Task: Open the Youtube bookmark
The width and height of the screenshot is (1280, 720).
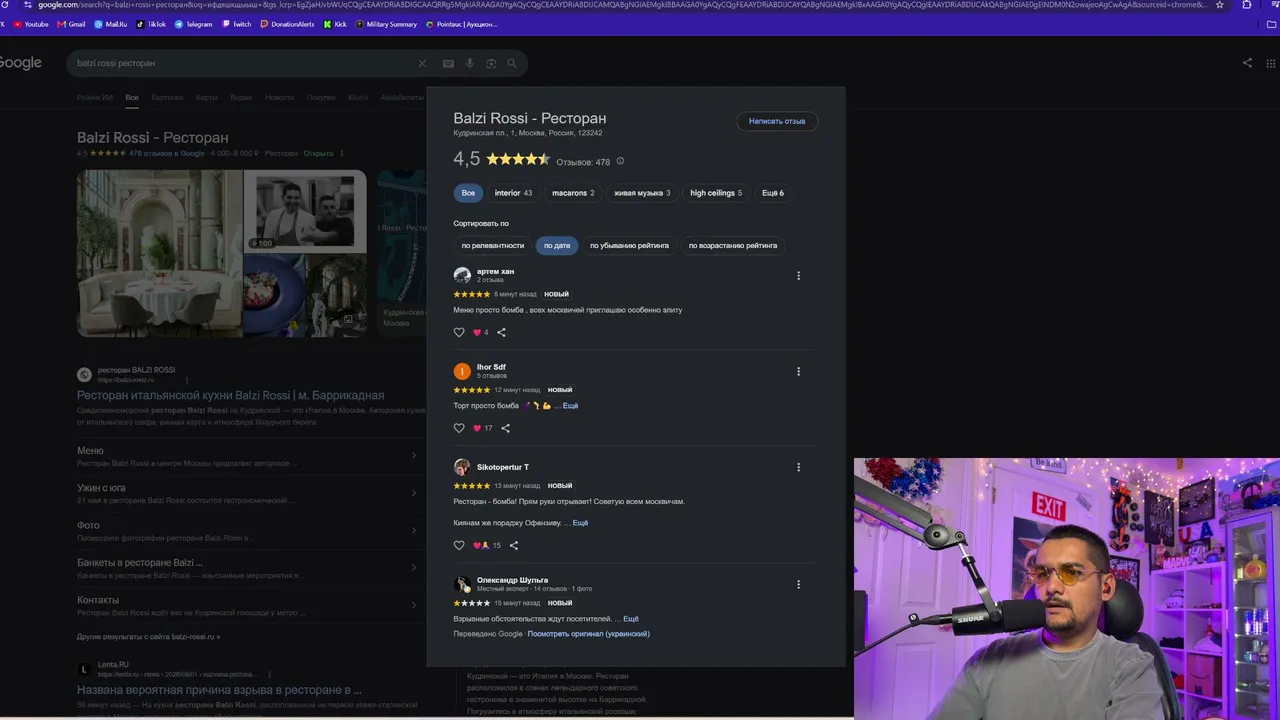Action: click(x=31, y=24)
